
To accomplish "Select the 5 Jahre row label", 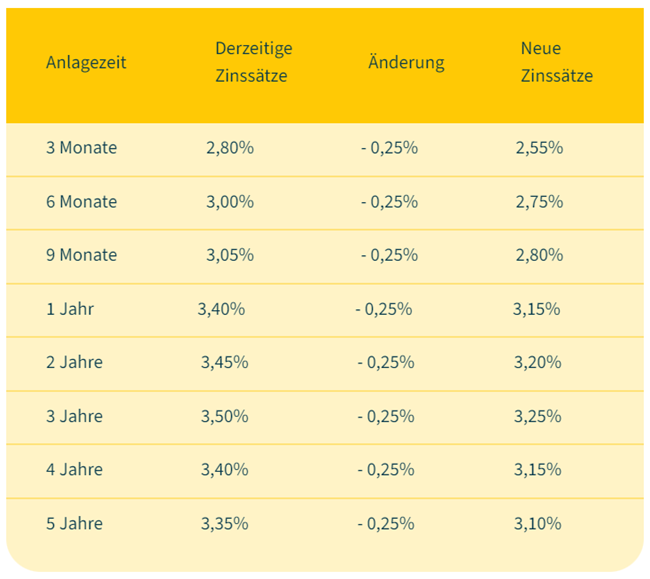I will [74, 523].
